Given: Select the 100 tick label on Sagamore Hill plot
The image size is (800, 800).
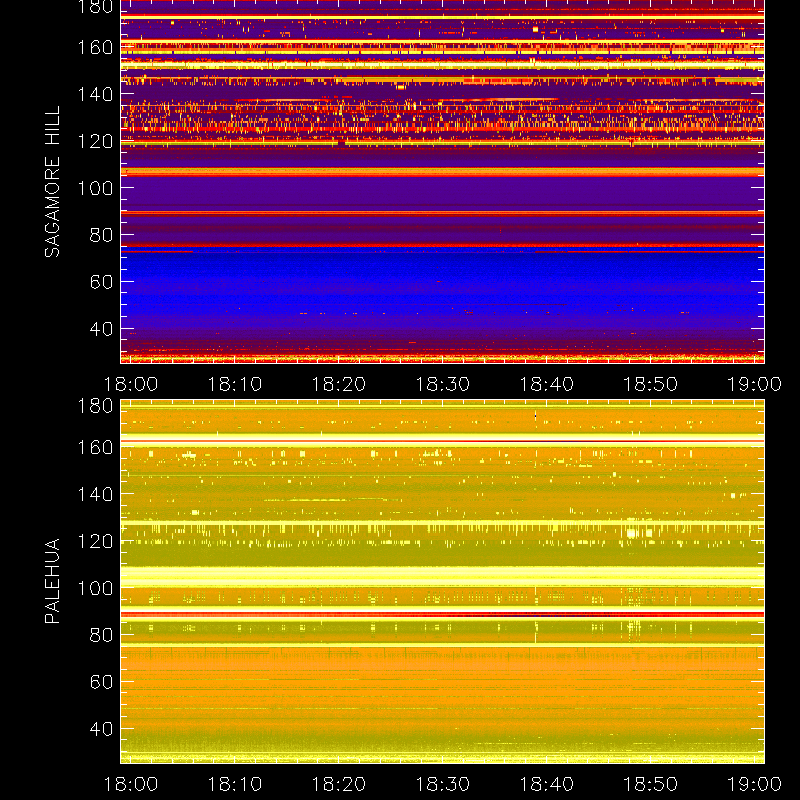Looking at the screenshot, I should [x=95, y=188].
